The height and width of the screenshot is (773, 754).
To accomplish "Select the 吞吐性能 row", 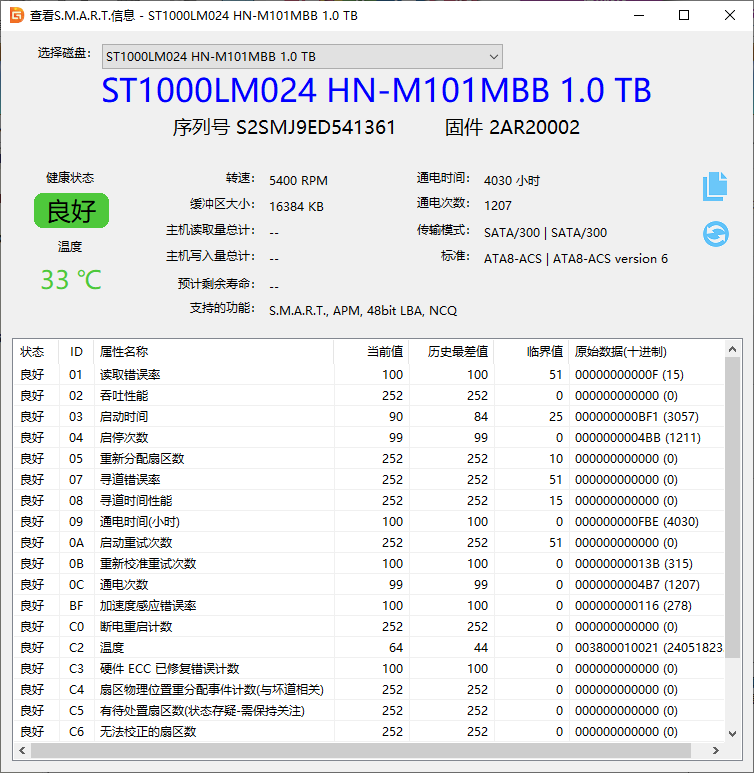I will tap(369, 395).
